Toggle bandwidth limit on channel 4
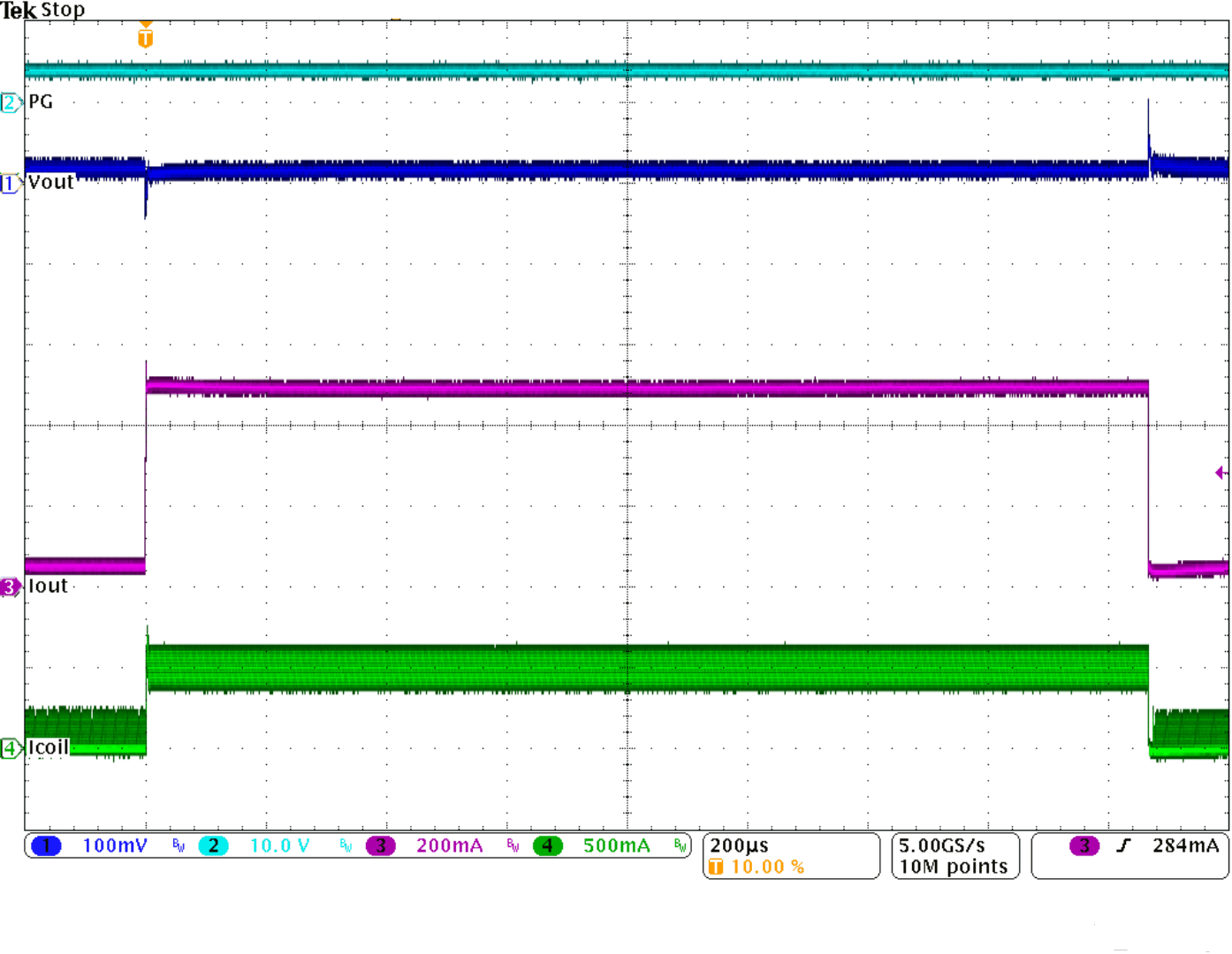This screenshot has height=954, width=1232. [x=681, y=845]
